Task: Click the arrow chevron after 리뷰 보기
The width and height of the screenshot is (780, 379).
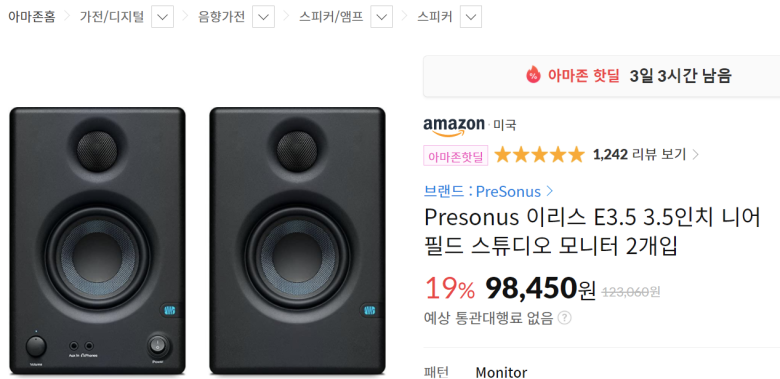Action: click(x=695, y=155)
